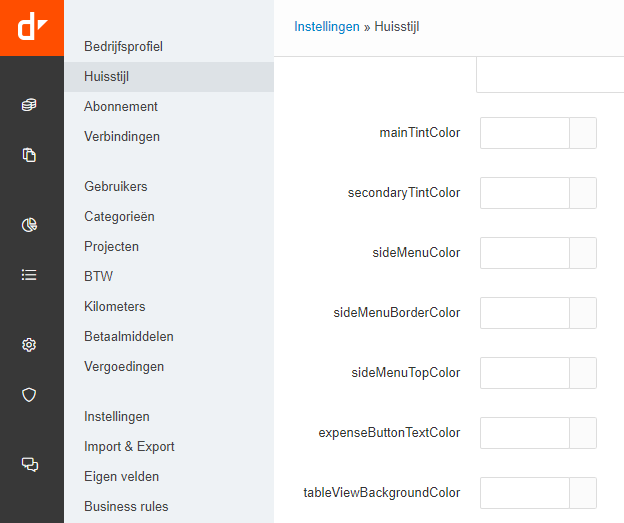Click the sideMenuColor text field
624x523 pixels.
(x=525, y=253)
